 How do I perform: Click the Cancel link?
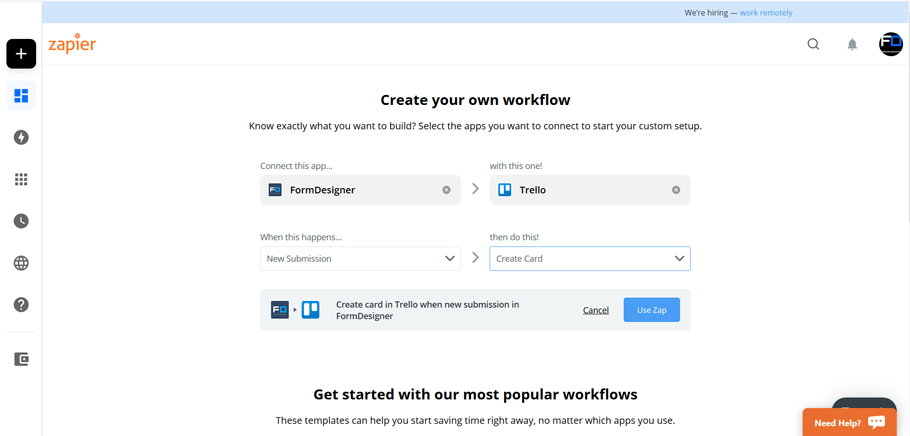click(596, 310)
